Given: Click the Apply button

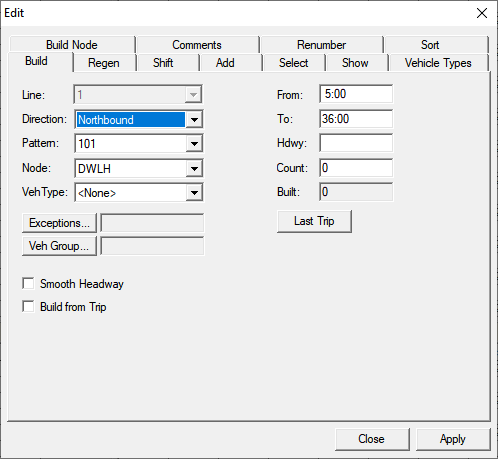Looking at the screenshot, I should (453, 439).
